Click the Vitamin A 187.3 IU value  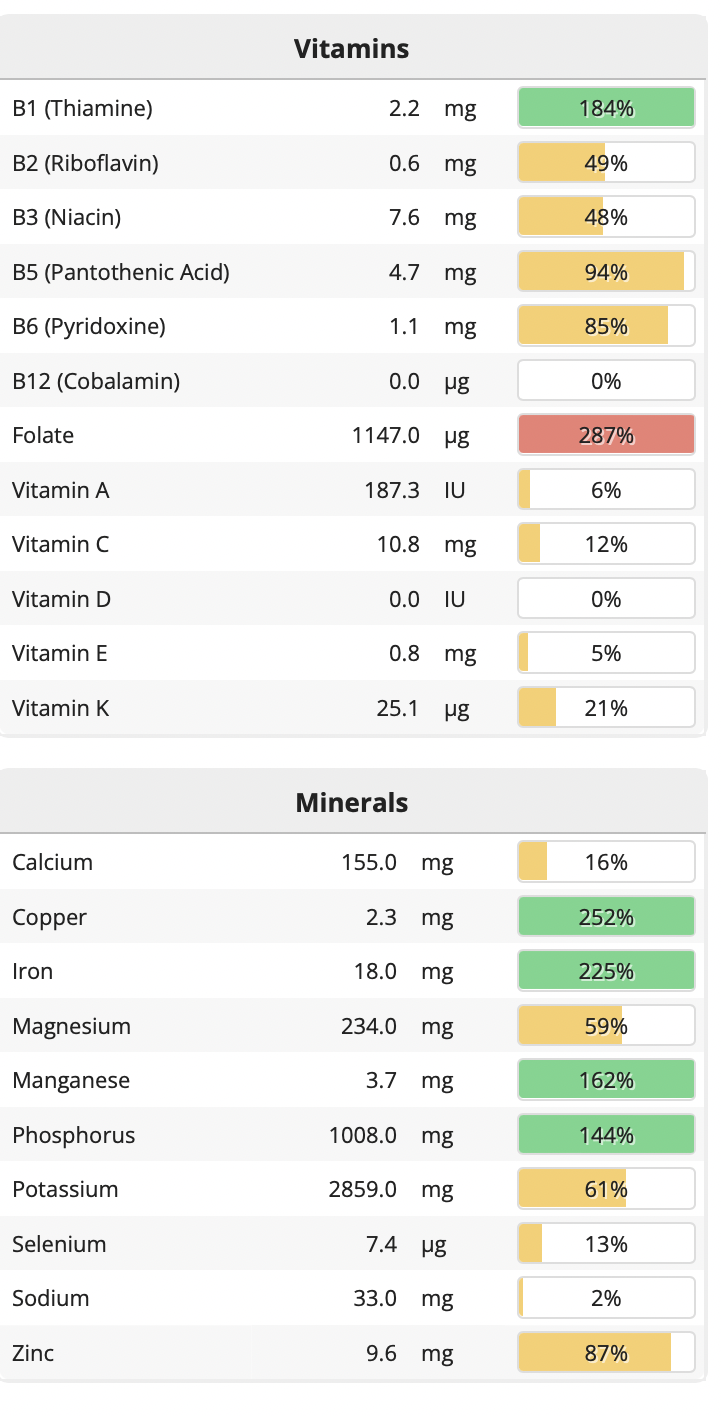pyautogui.click(x=392, y=490)
